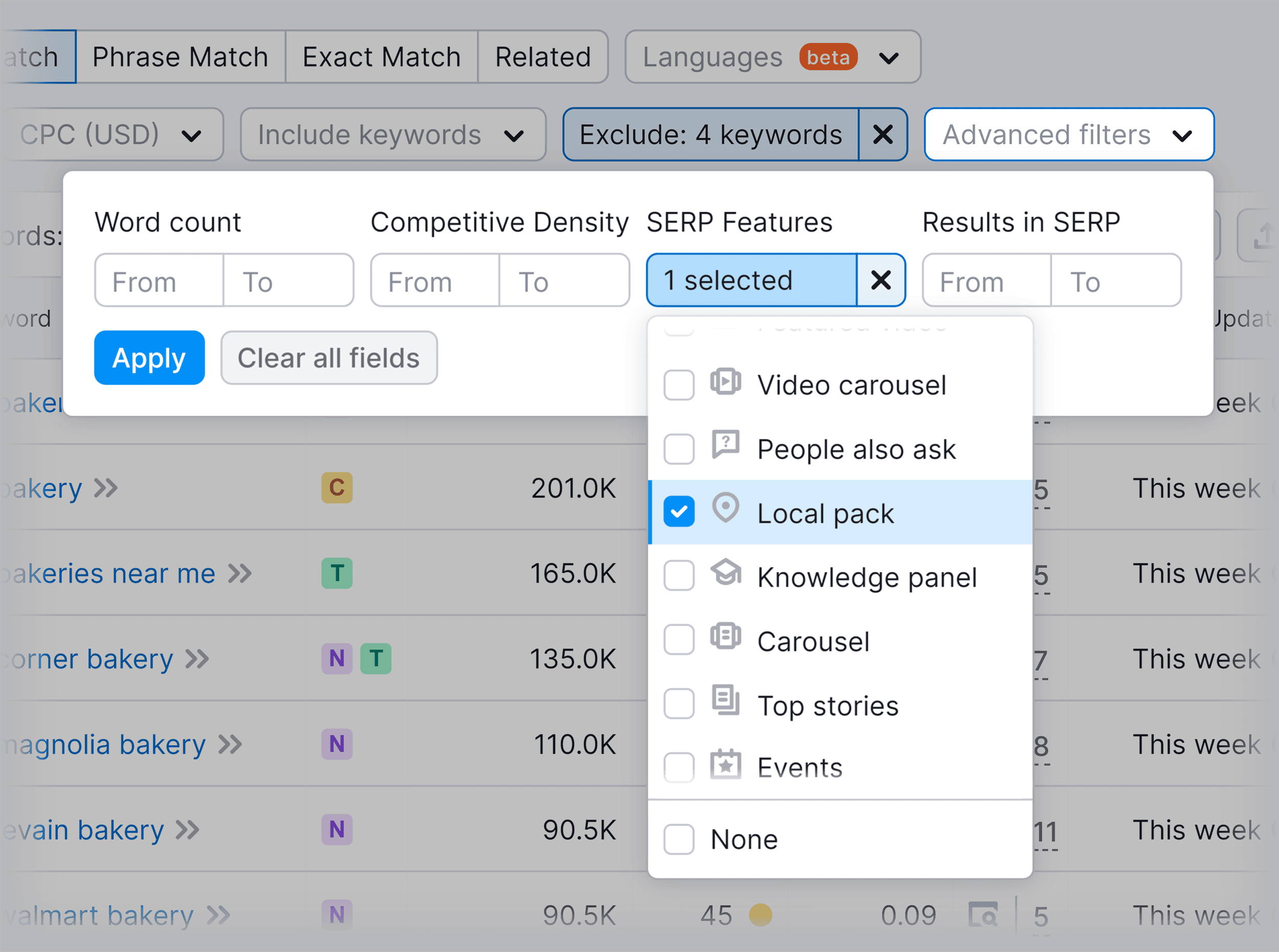
Task: Open the Advanced filters dropdown
Action: tap(1068, 135)
